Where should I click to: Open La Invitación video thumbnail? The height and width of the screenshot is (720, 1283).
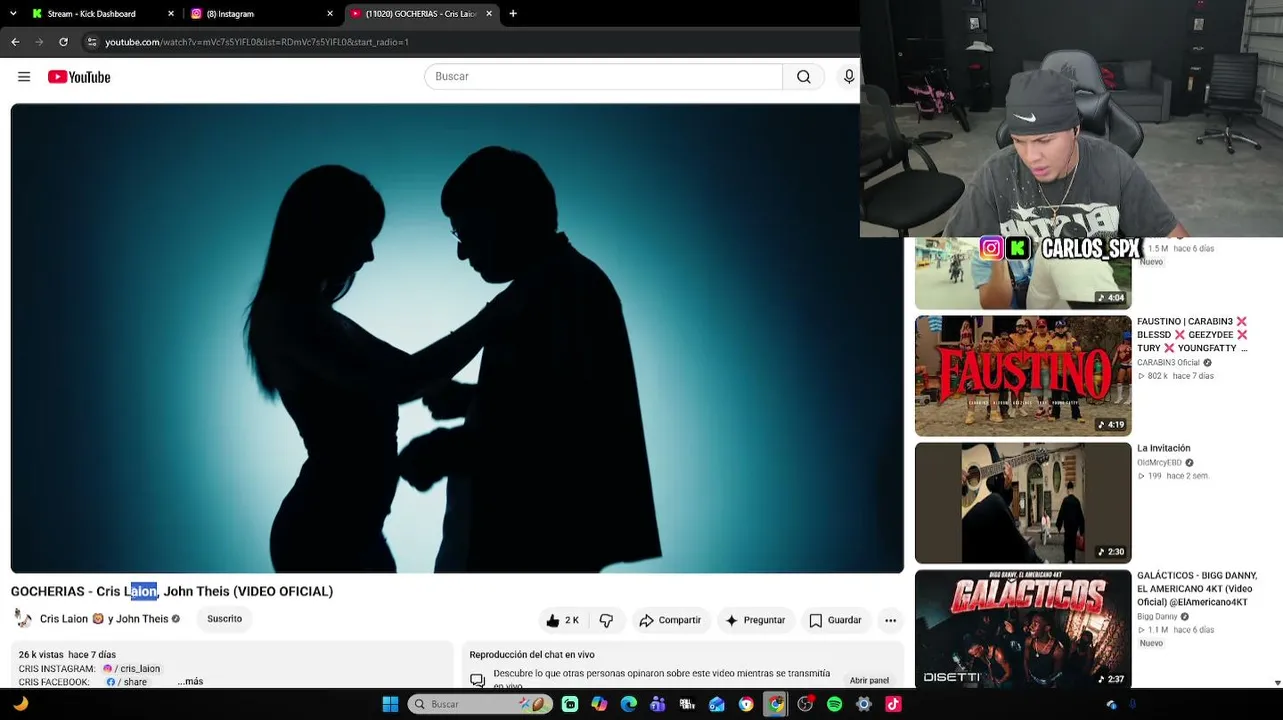[x=1023, y=503]
